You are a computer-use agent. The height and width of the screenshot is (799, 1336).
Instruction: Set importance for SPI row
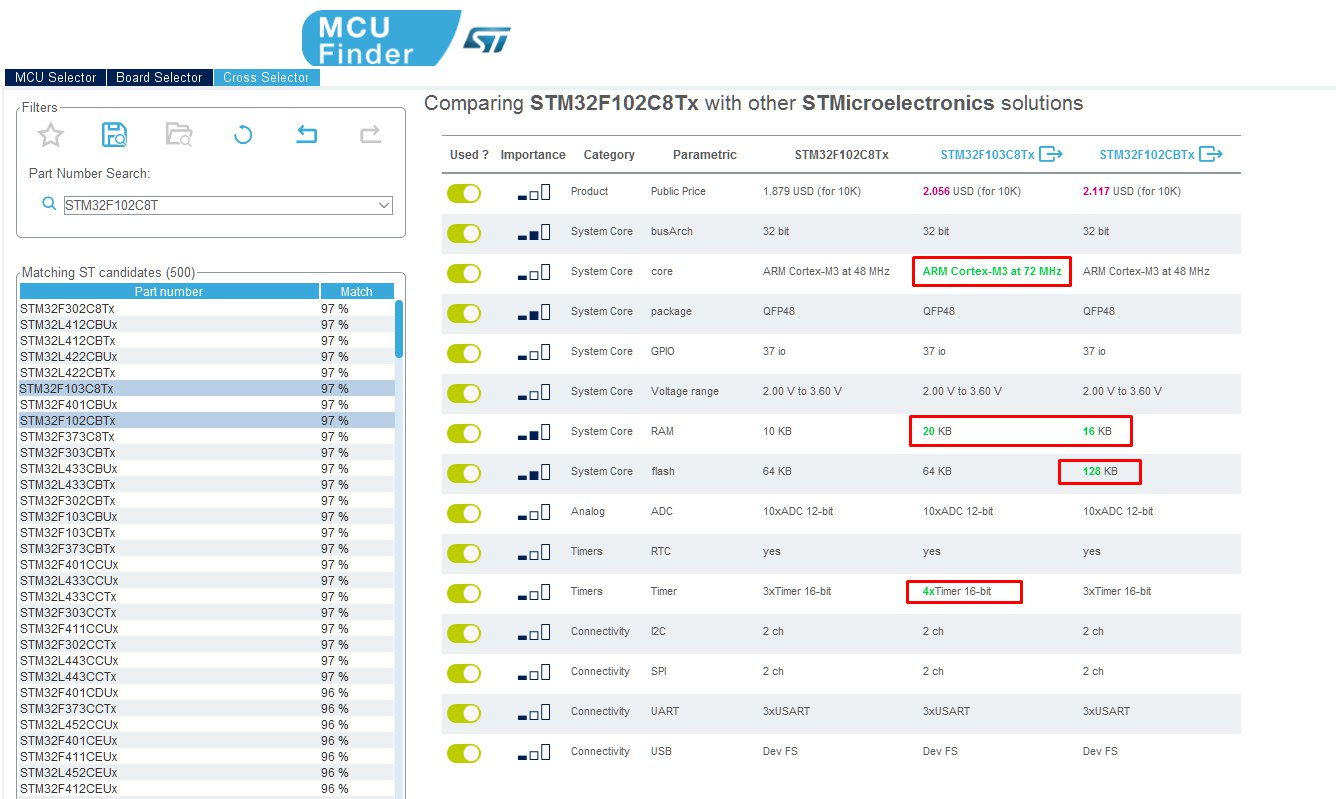(x=534, y=672)
